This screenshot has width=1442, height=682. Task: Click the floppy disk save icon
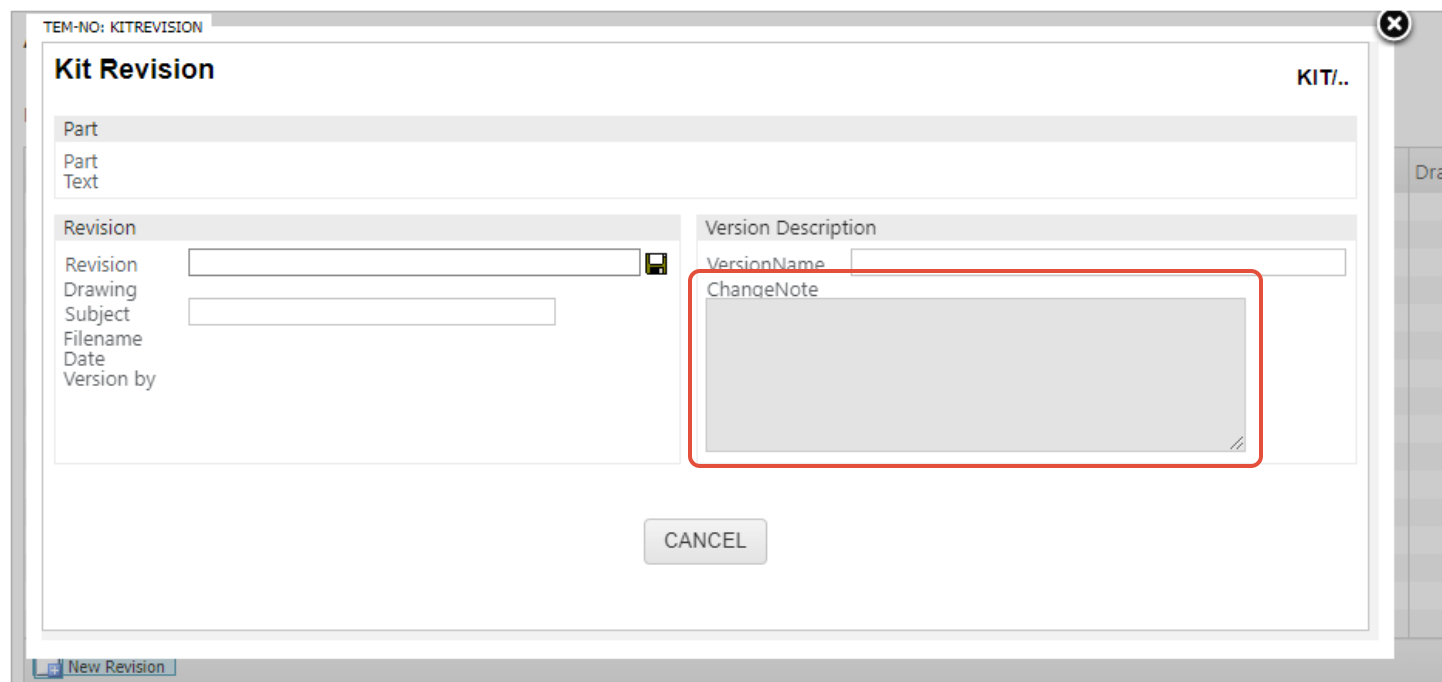pyautogui.click(x=656, y=264)
